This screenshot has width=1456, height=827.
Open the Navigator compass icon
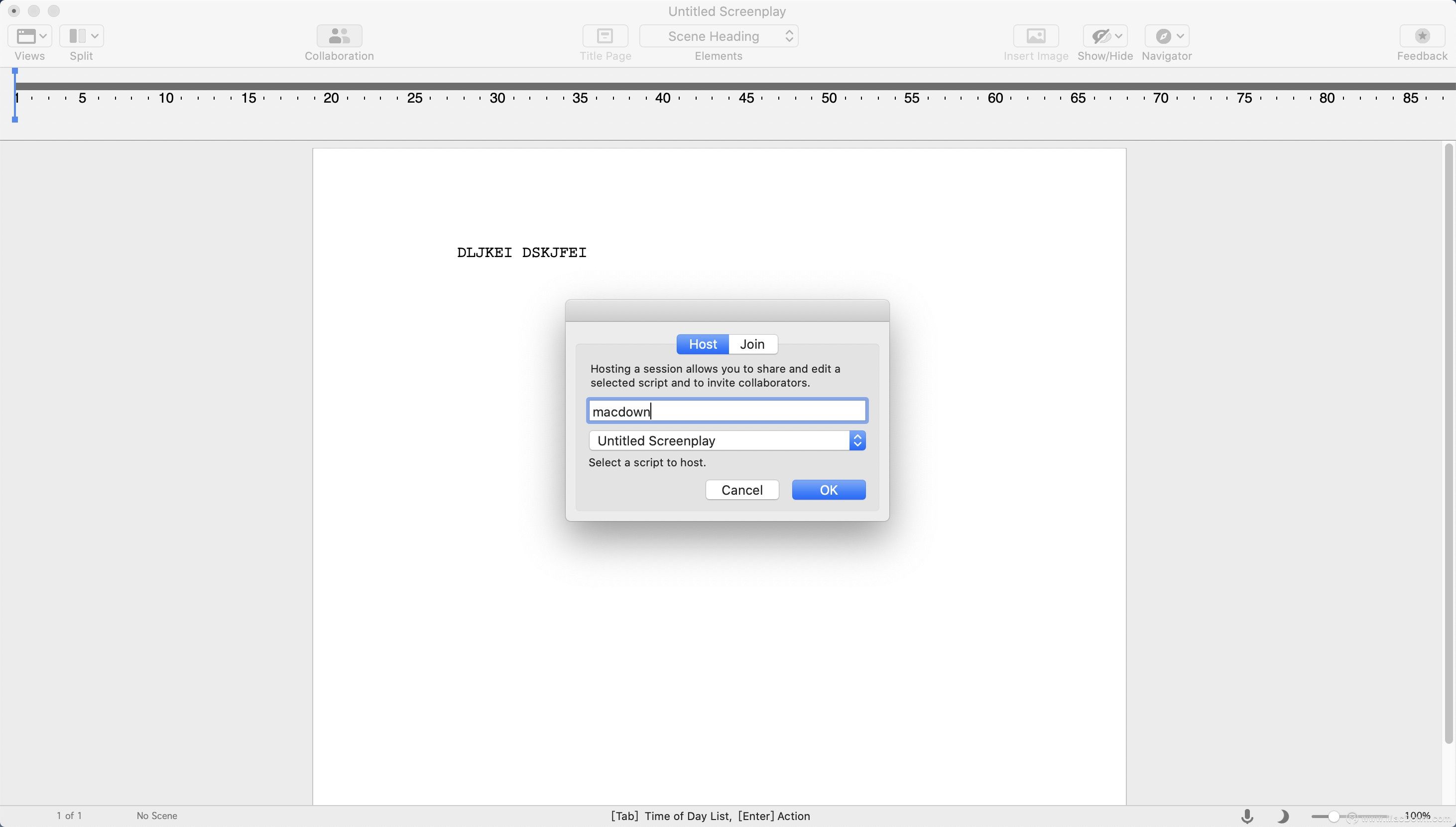(1163, 36)
